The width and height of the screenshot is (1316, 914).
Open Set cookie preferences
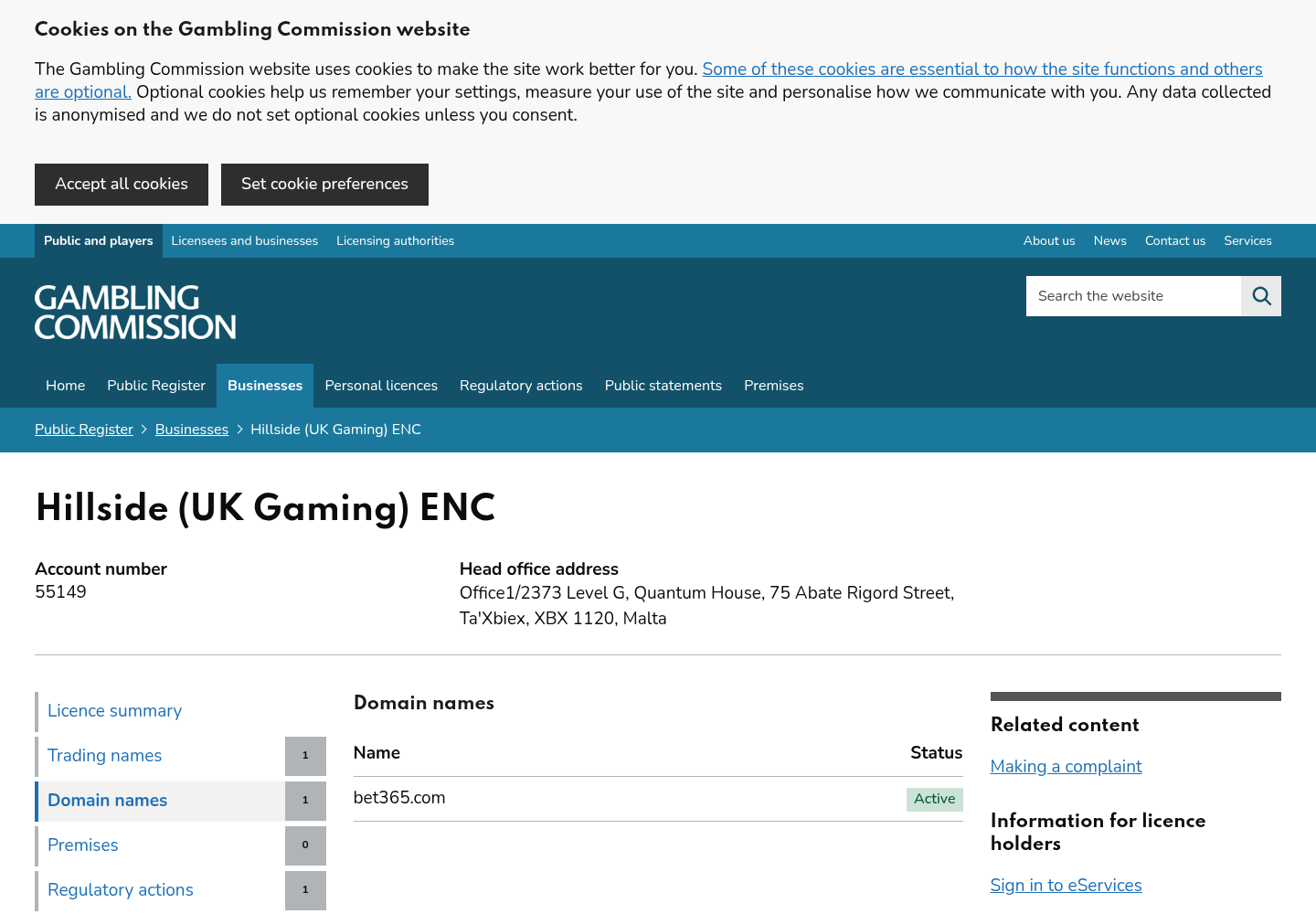pos(324,185)
